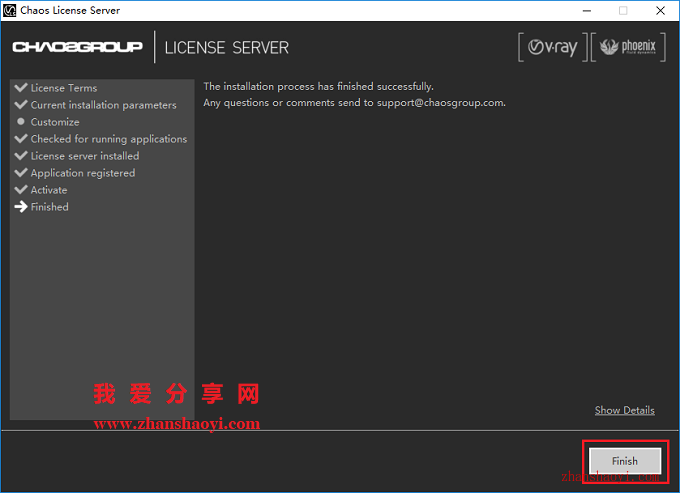Click checkmark icon beside License Terms
The image size is (680, 493).
pyautogui.click(x=21, y=87)
